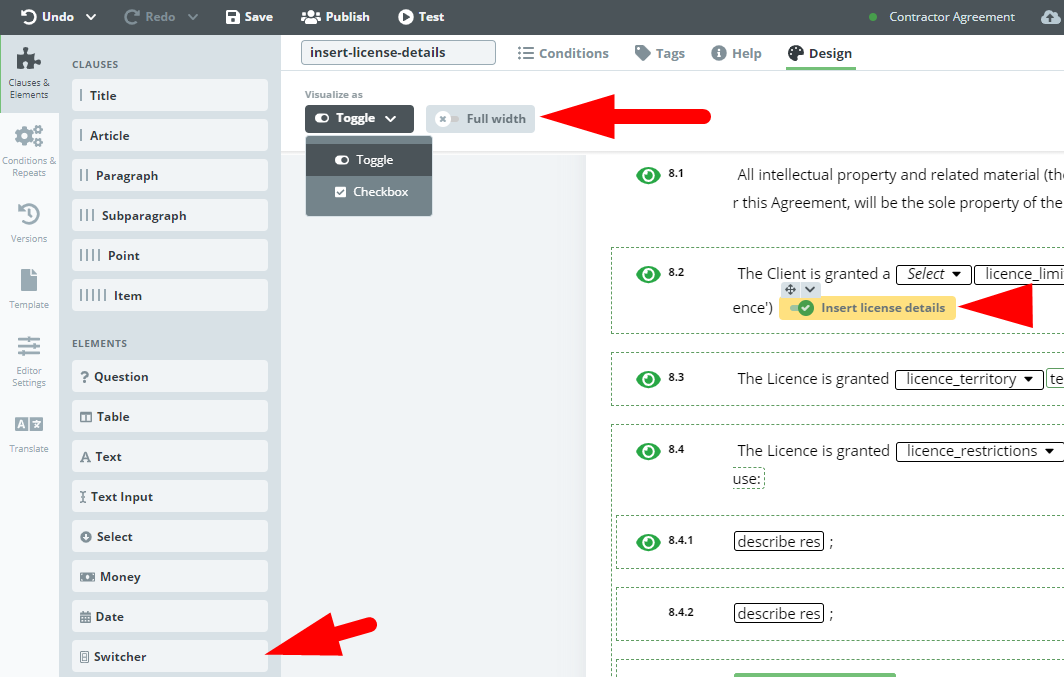Open the Visualize as Toggle dropdown
Viewport: 1064px width, 677px height.
click(359, 119)
